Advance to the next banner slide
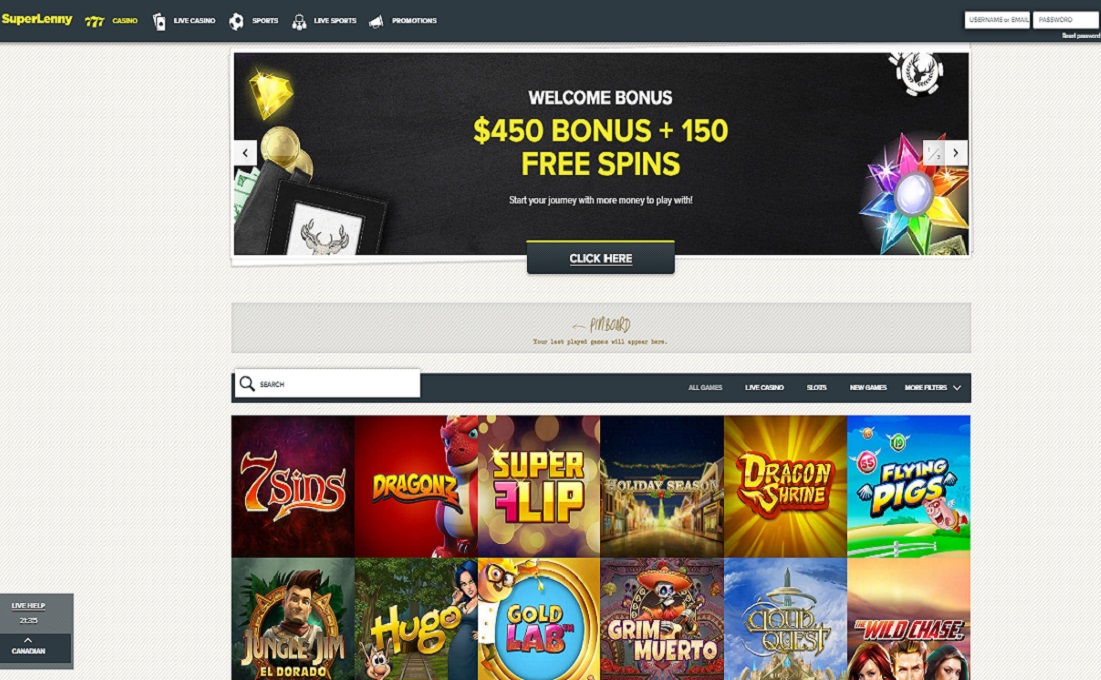 956,152
